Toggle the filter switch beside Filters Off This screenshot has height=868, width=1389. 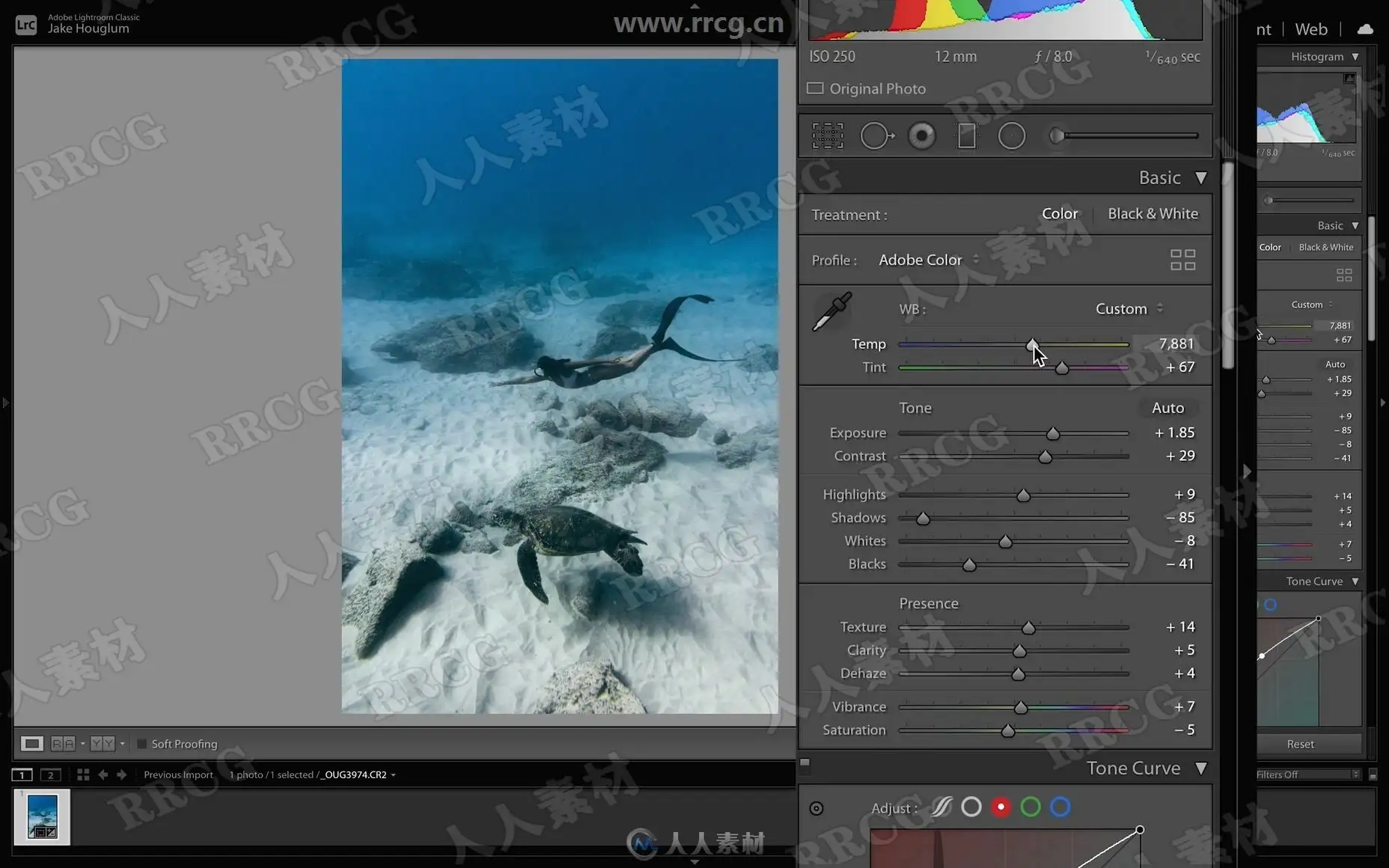1373,775
